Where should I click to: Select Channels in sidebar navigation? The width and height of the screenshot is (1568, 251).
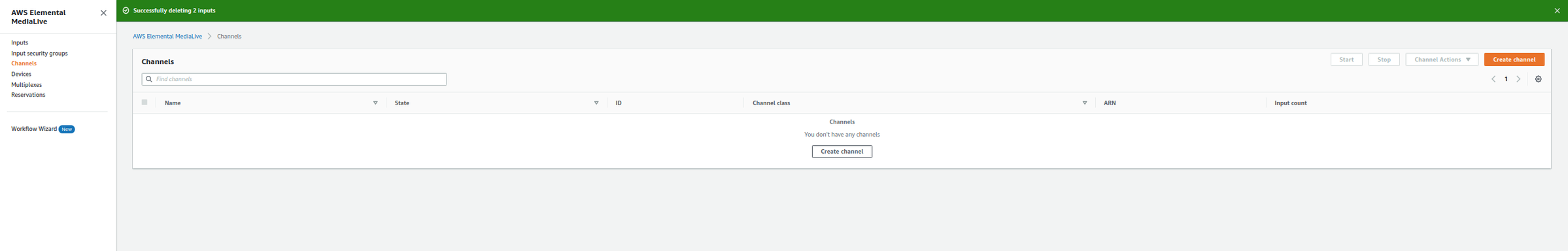tap(24, 63)
